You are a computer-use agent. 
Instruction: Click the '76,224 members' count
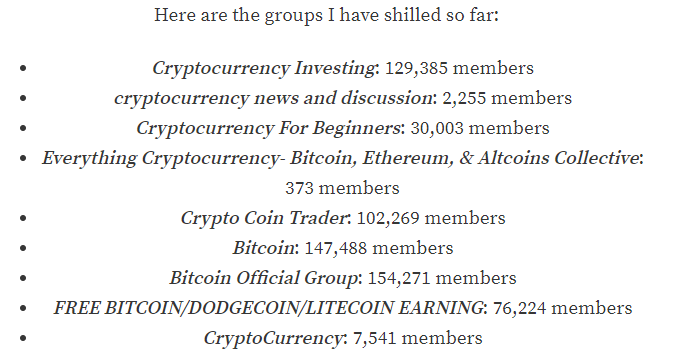coord(562,308)
